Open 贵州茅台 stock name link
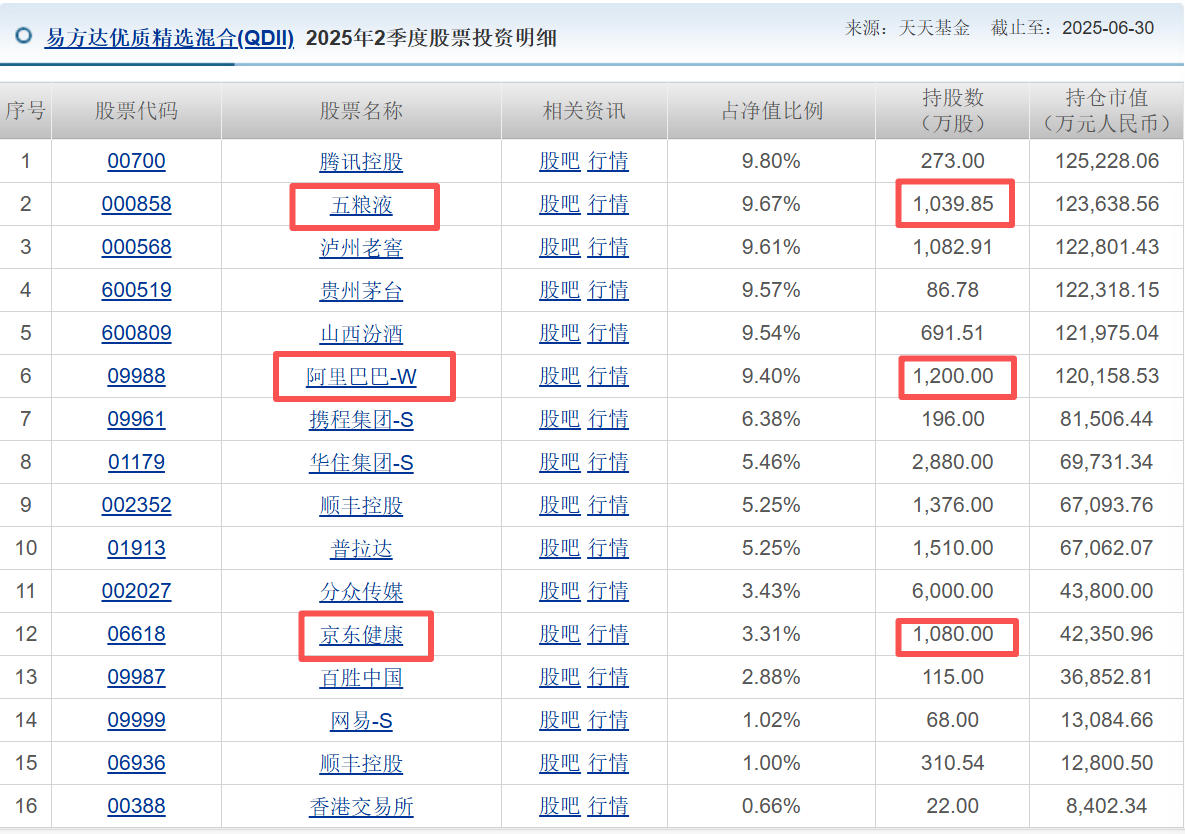The width and height of the screenshot is (1185, 834). coord(361,291)
